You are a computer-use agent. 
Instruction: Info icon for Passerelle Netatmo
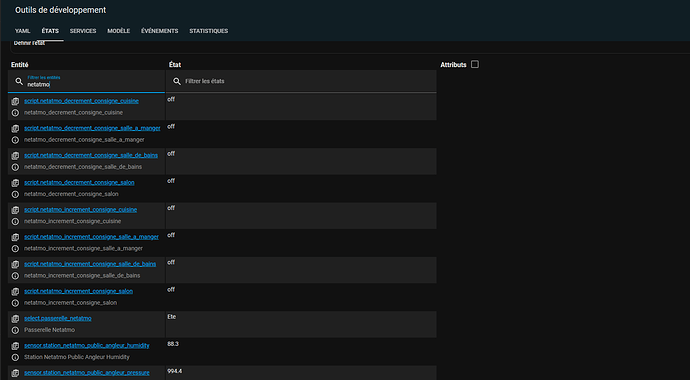[x=15, y=330]
